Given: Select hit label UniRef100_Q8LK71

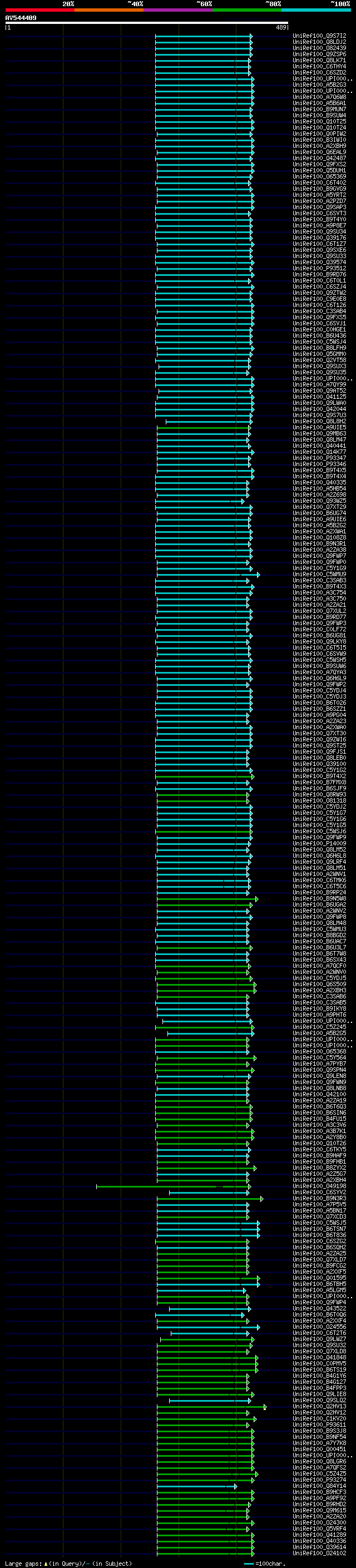Looking at the screenshot, I should click(319, 60).
